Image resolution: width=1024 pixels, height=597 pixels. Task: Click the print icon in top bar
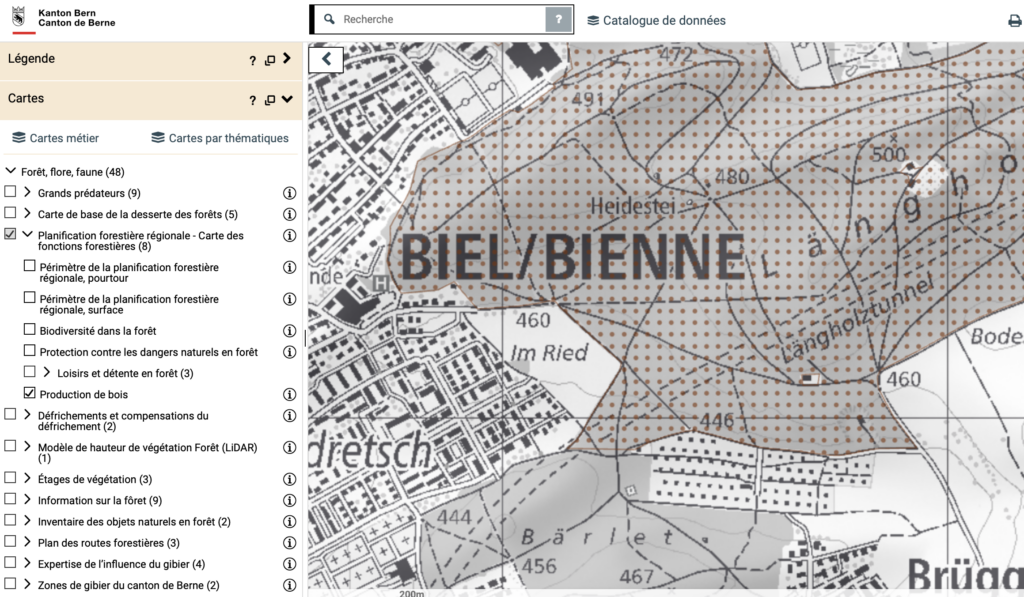click(x=1014, y=21)
